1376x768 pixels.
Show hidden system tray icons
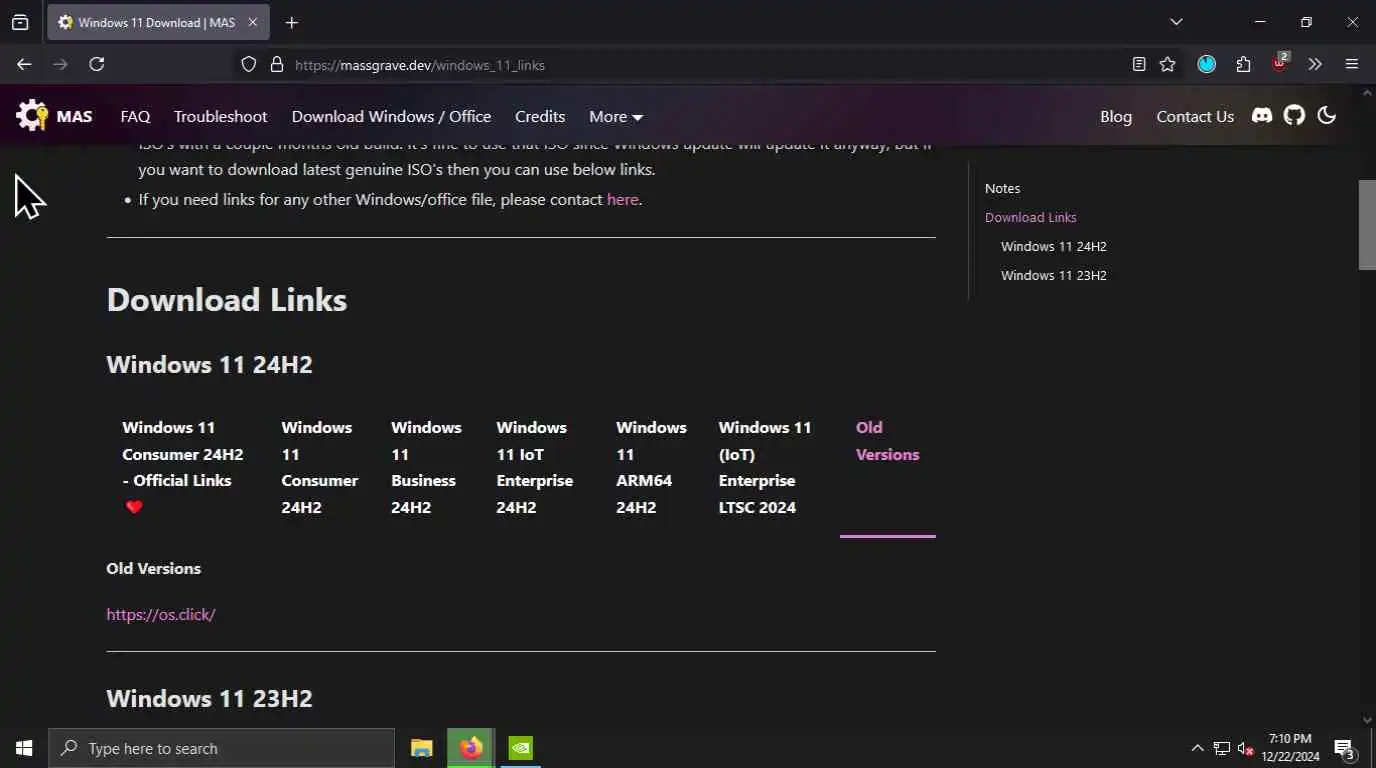click(x=1197, y=748)
